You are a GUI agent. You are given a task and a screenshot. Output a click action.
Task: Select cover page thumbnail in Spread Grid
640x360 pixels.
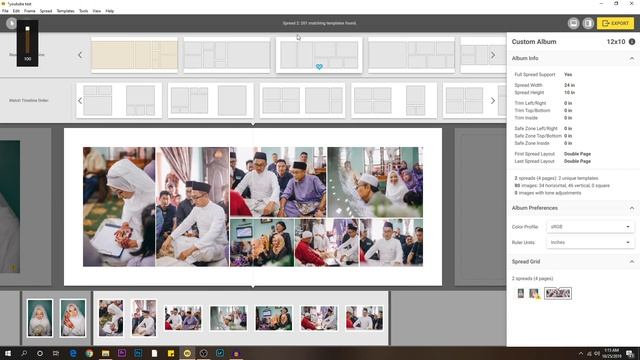pos(520,293)
